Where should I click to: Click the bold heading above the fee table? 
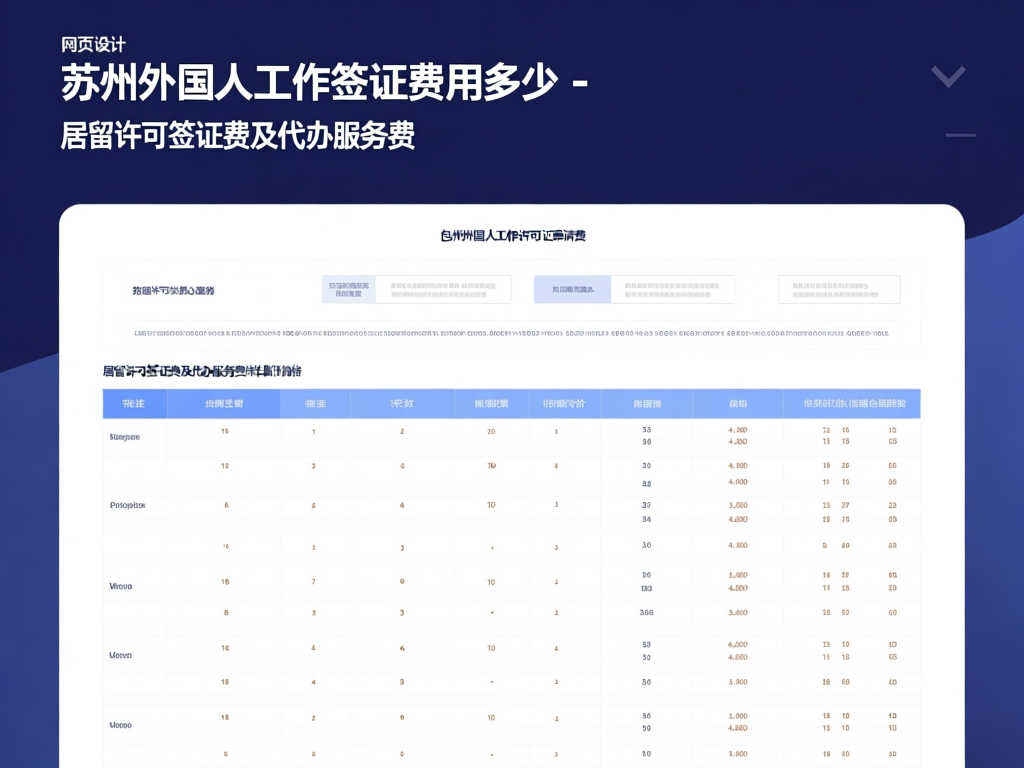(x=202, y=371)
